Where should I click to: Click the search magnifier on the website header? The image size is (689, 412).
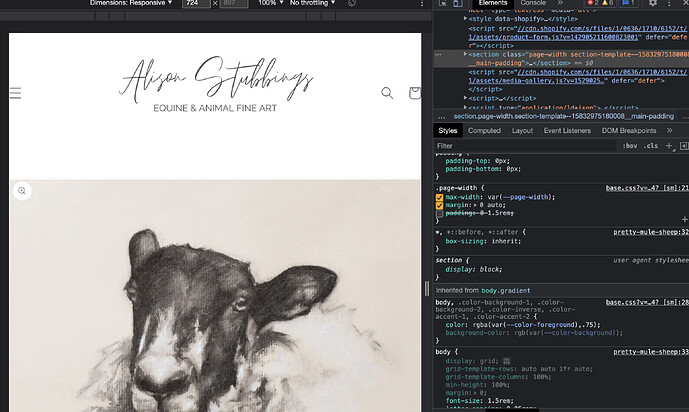click(x=387, y=93)
